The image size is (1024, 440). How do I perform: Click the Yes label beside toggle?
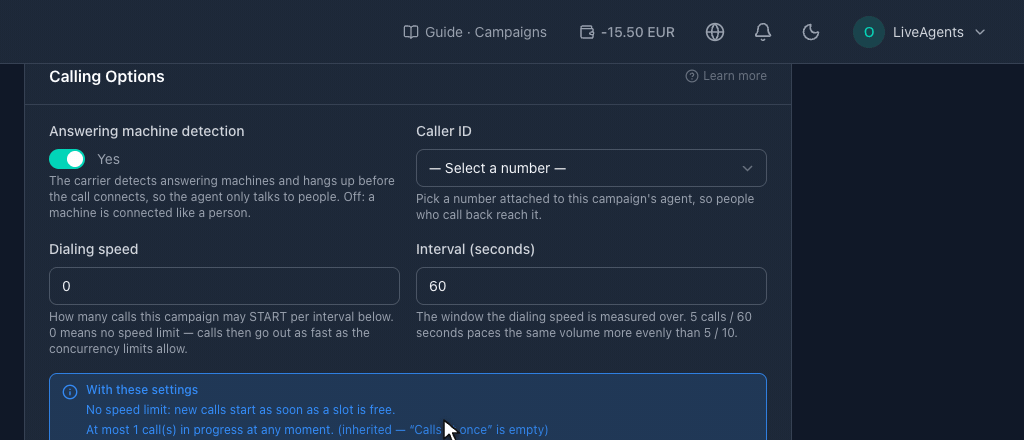[108, 159]
